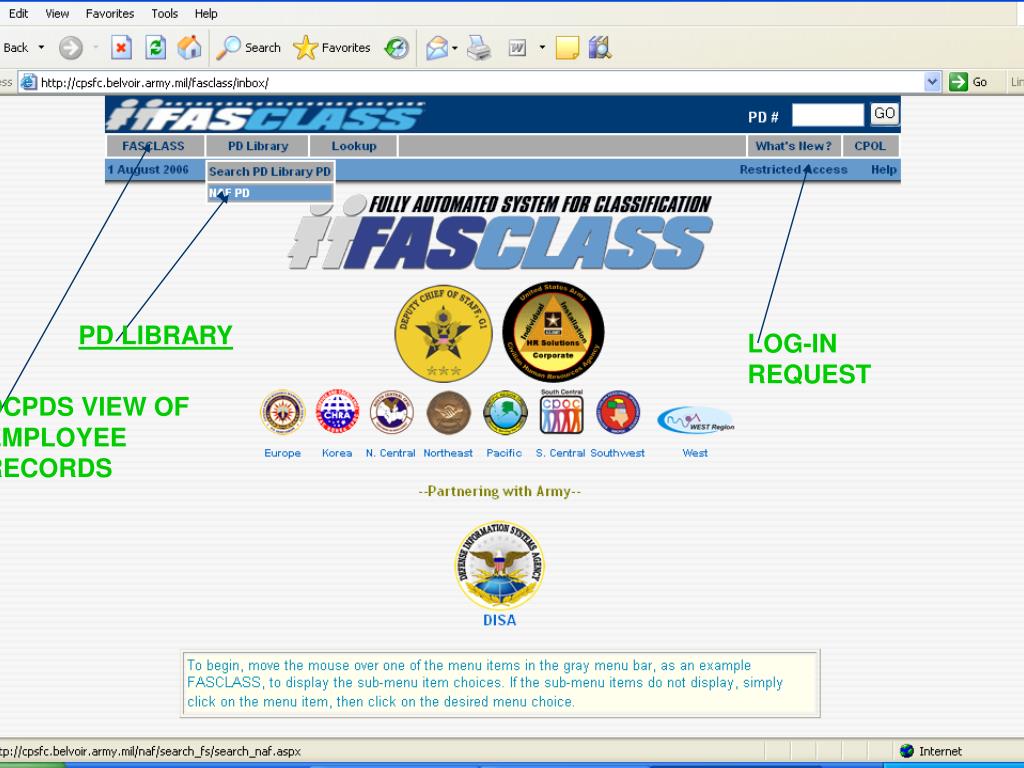Click the Restricted Access link
This screenshot has height=768, width=1024.
coord(793,170)
